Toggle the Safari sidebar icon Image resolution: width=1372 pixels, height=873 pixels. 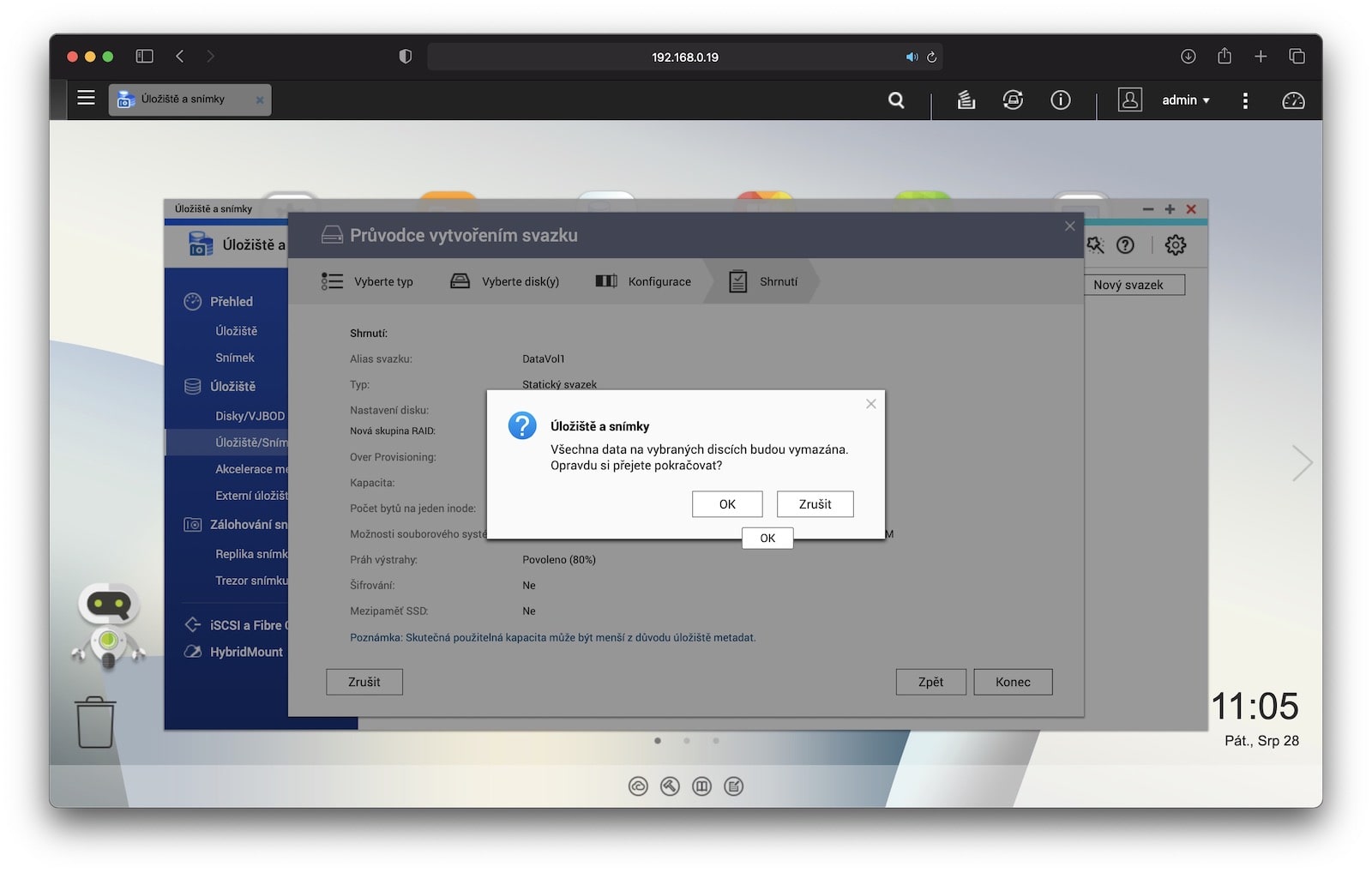(144, 57)
